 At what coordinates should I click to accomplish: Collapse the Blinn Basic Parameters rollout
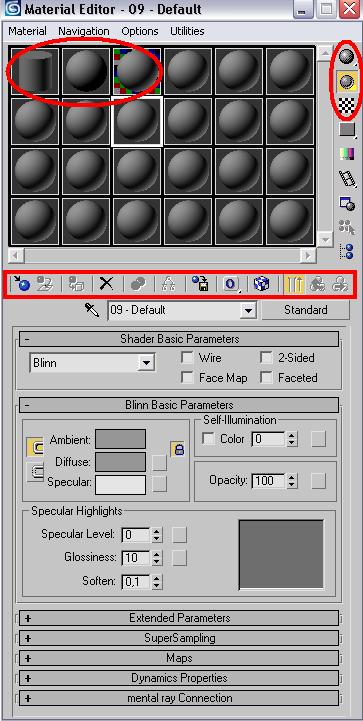pyautogui.click(x=179, y=405)
